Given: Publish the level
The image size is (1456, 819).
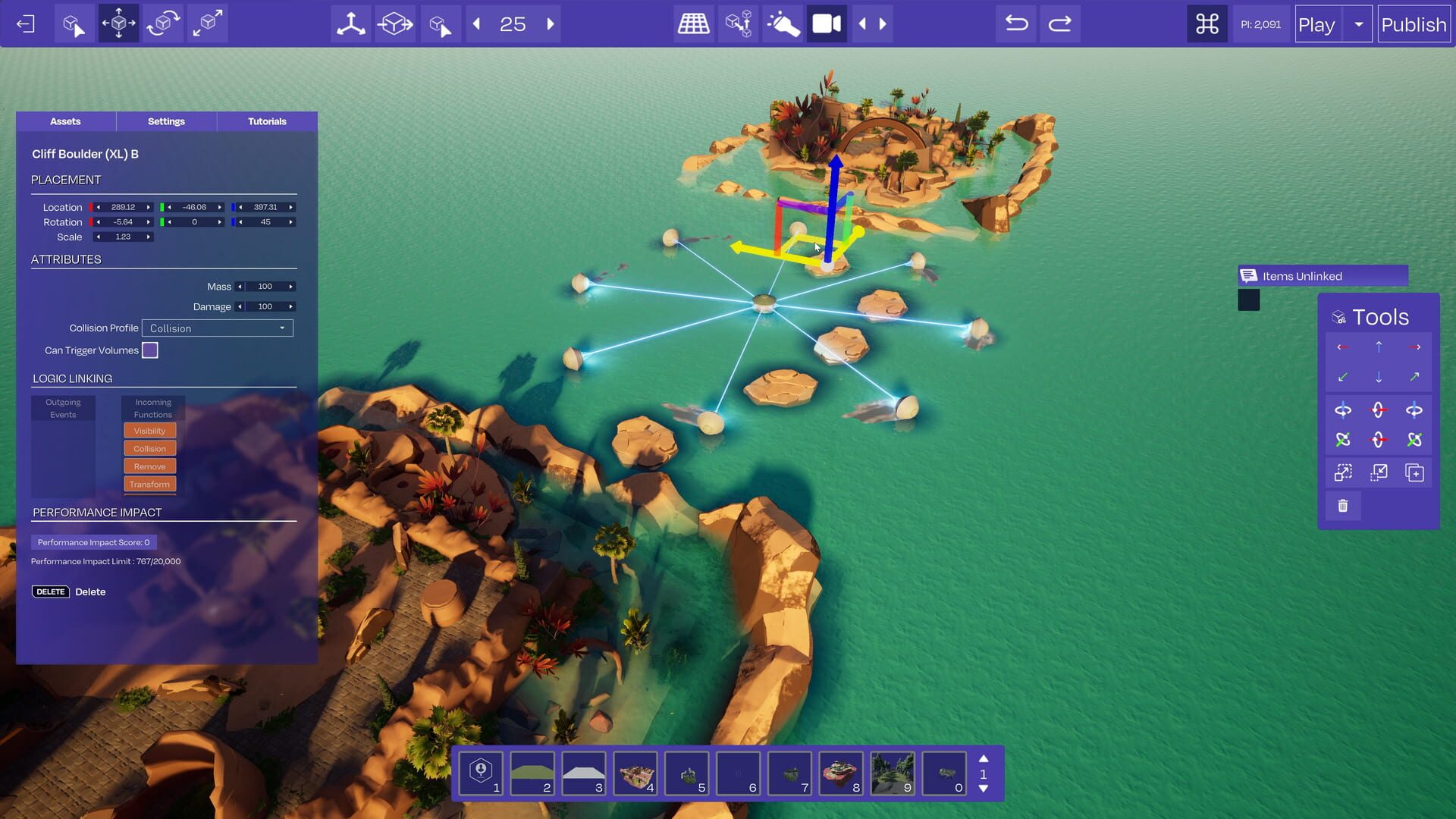Looking at the screenshot, I should click(x=1414, y=24).
